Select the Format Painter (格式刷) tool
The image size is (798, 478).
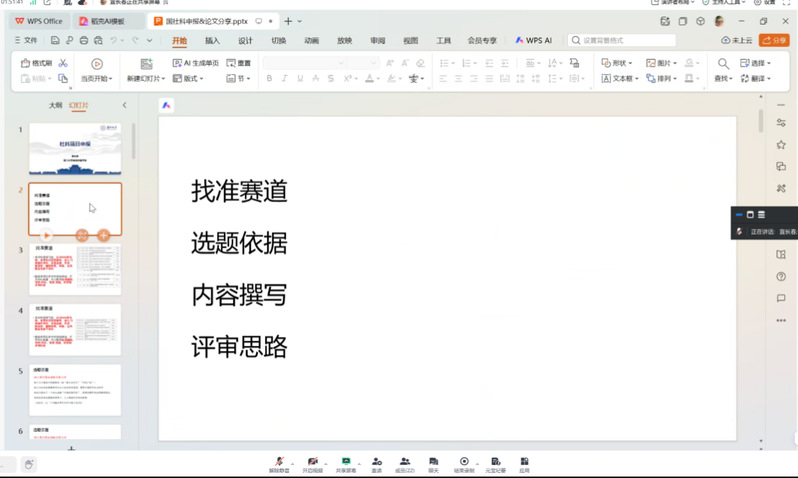coord(36,63)
